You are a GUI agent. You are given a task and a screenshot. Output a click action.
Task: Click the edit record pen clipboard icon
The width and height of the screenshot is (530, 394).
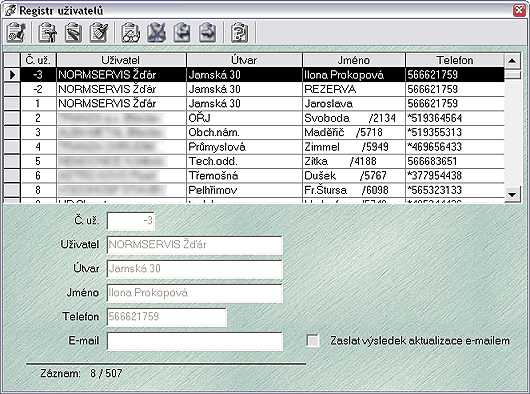tap(73, 32)
